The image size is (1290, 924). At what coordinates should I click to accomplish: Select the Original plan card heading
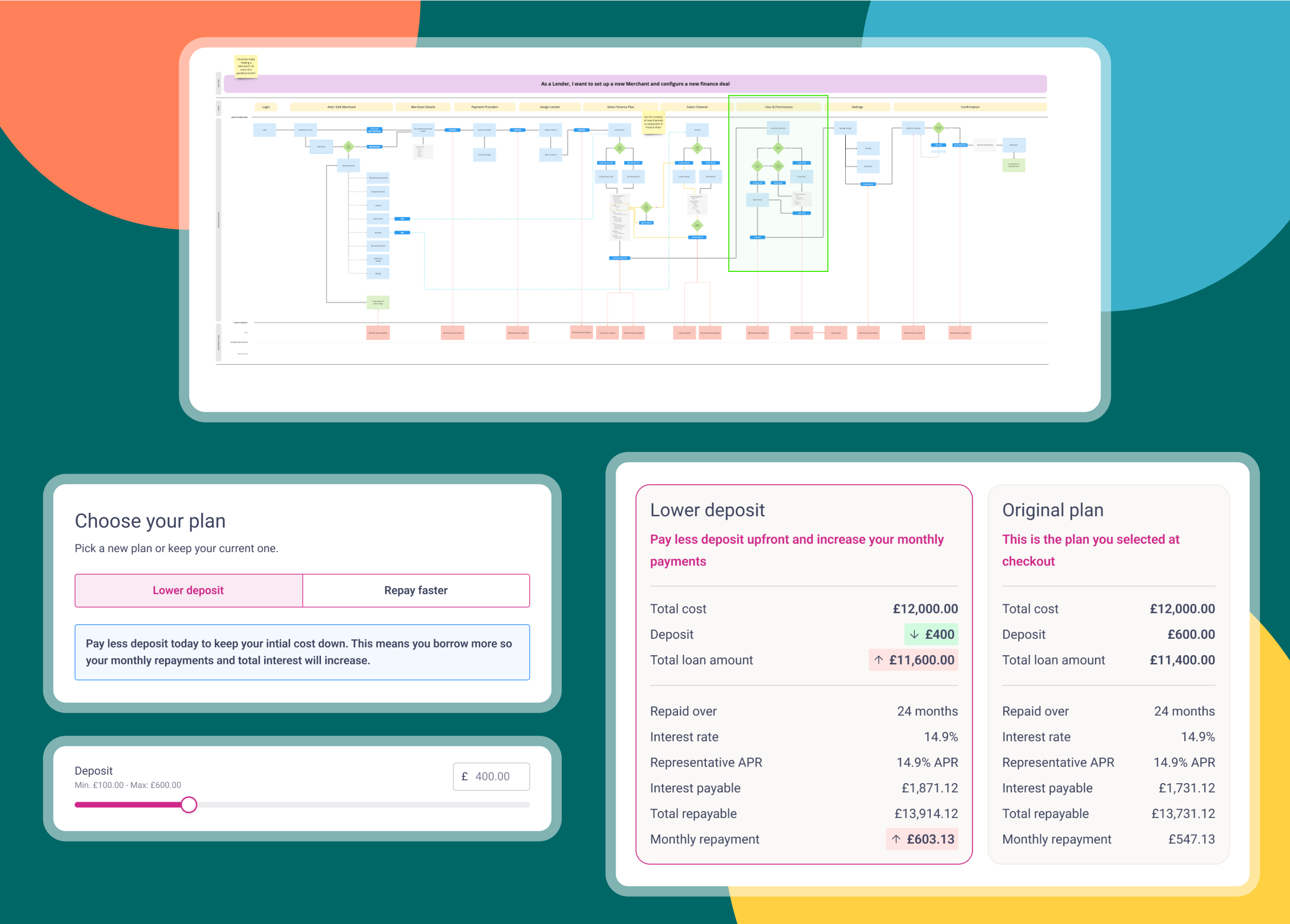point(1052,510)
